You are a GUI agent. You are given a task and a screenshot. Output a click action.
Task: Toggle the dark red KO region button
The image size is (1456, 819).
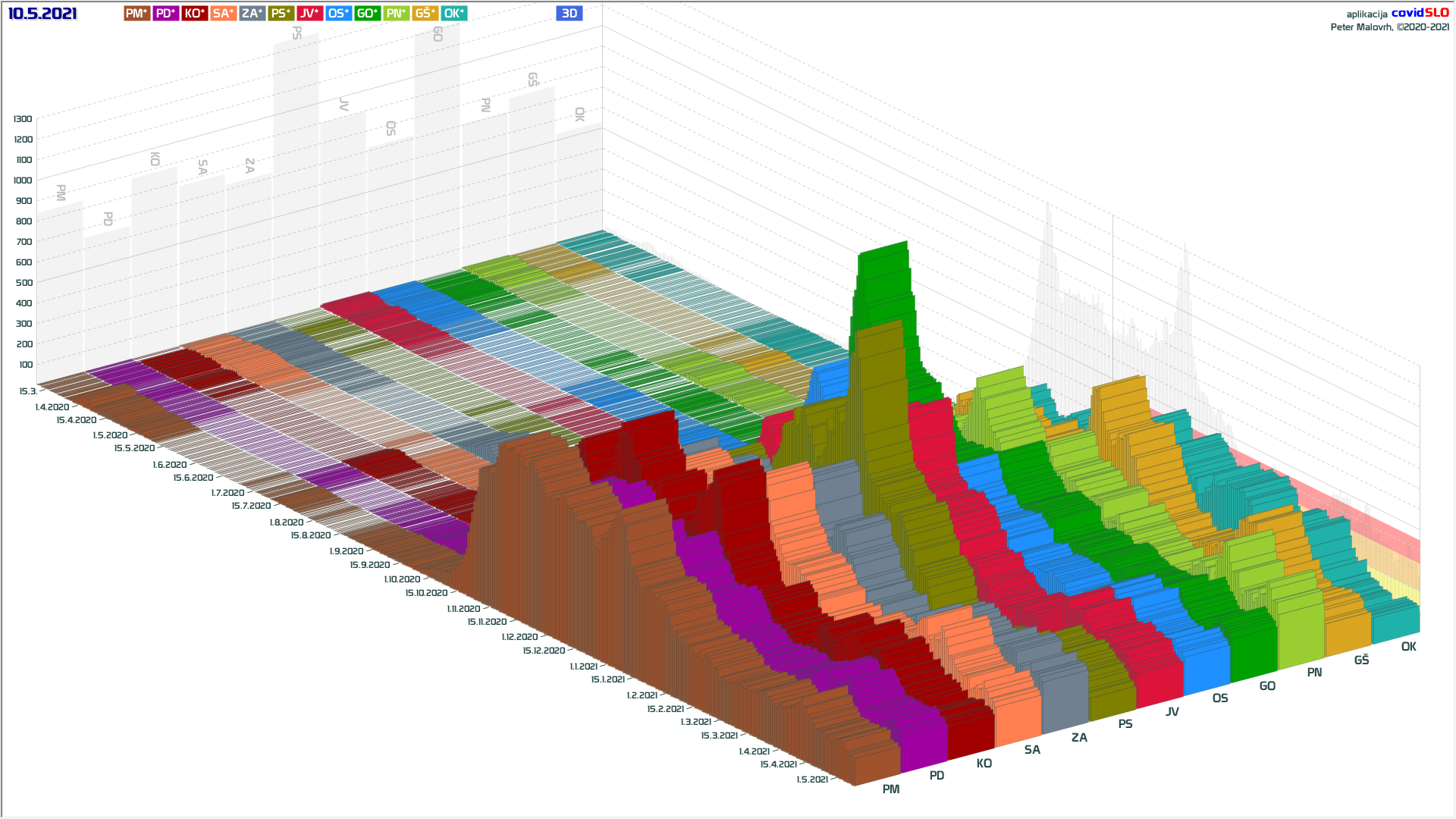[194, 14]
